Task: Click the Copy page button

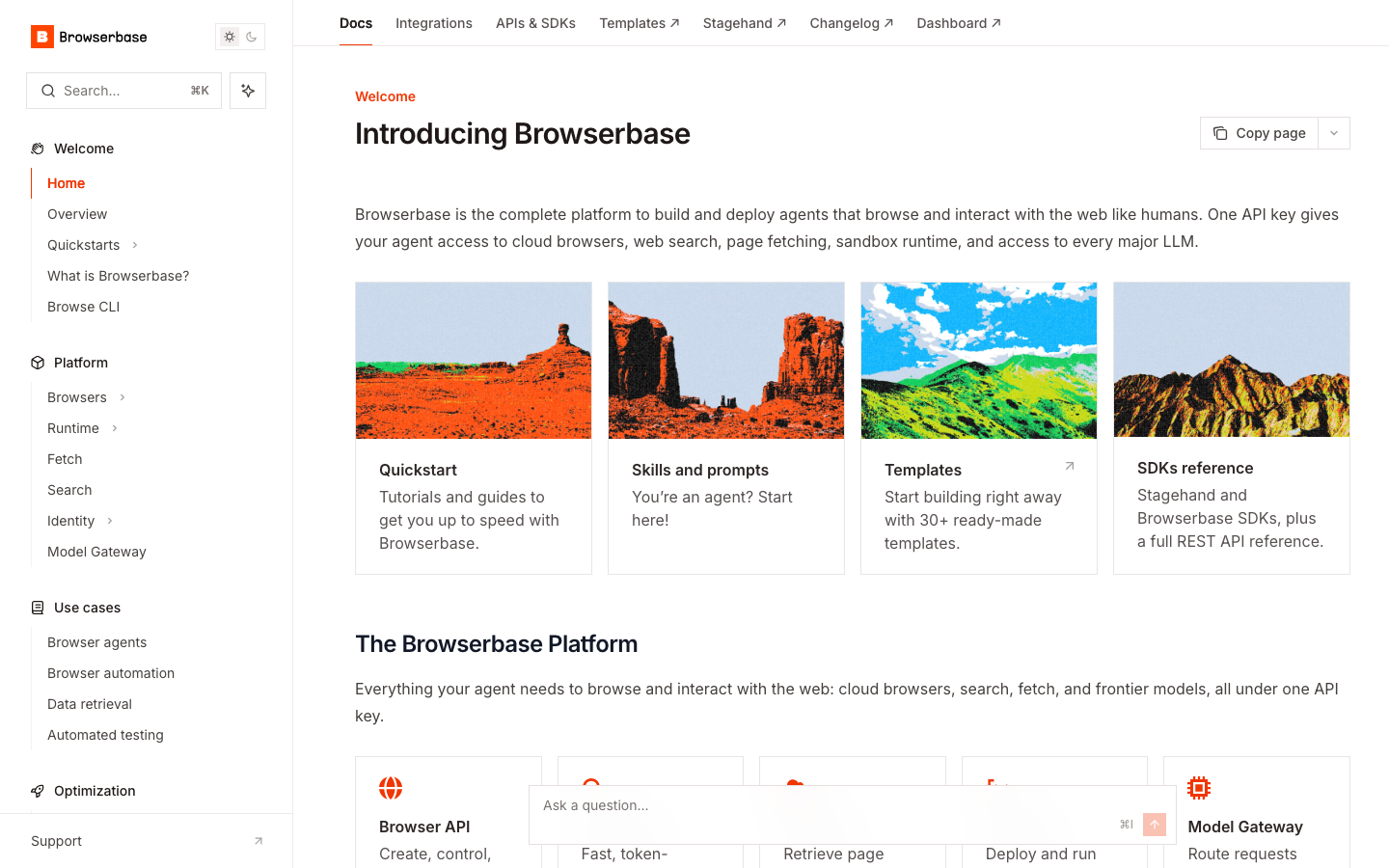Action: tap(1259, 133)
